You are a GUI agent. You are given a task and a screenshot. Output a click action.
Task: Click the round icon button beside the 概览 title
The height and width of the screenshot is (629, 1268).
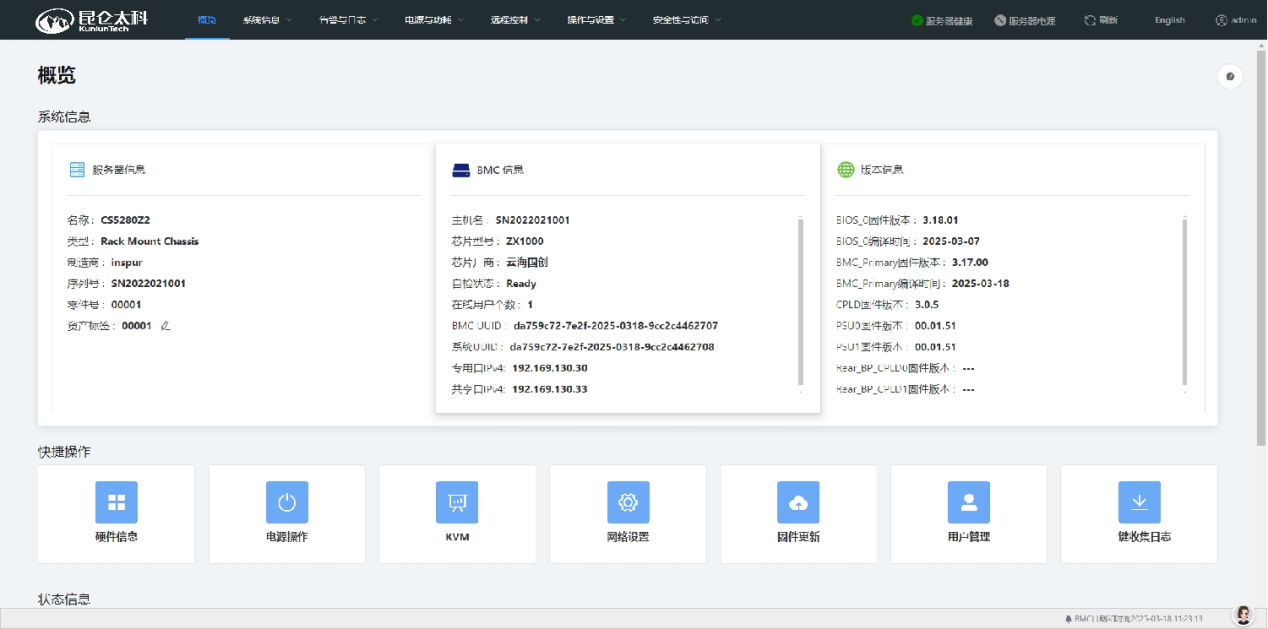click(x=1230, y=76)
